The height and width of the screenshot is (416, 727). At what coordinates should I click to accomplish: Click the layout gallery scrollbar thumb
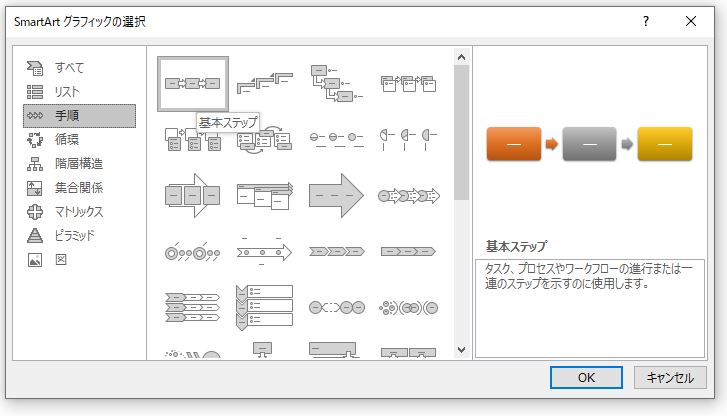pos(461,133)
